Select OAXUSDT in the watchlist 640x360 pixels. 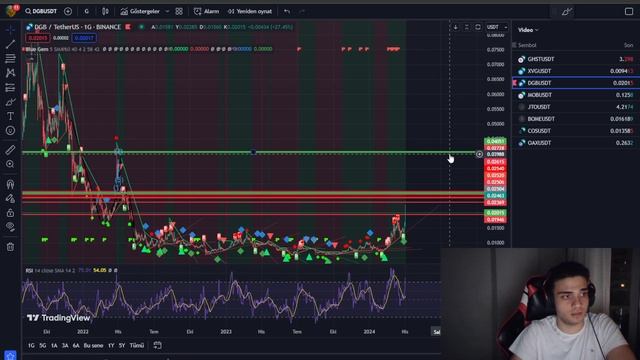coord(576,143)
